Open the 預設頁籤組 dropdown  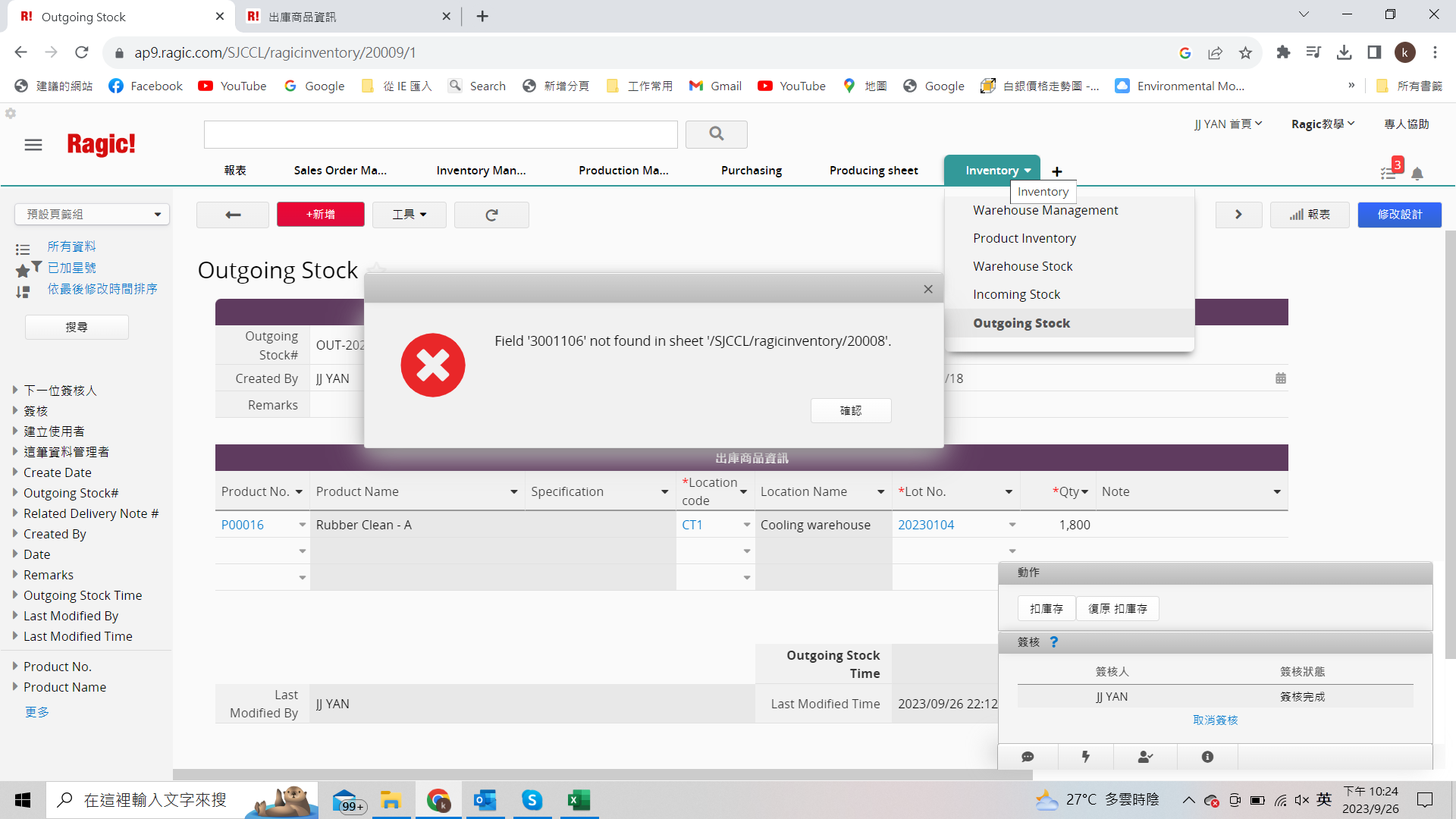tap(92, 215)
